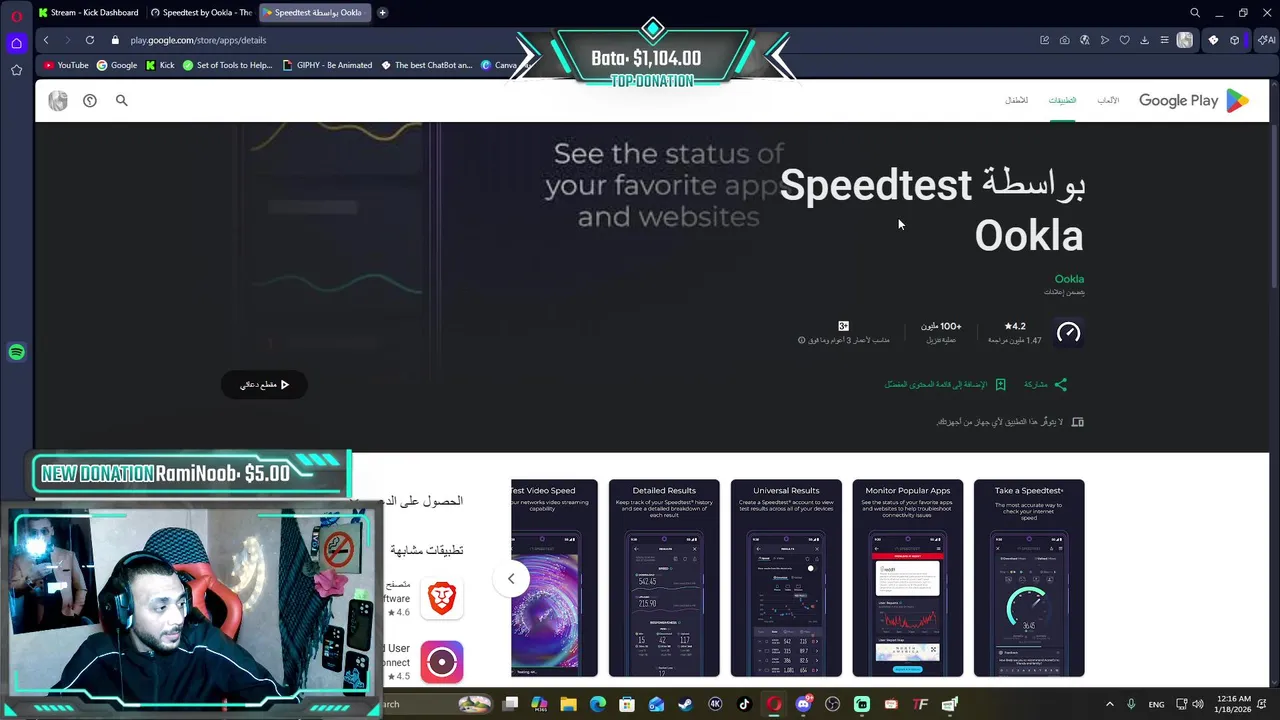Screen dimensions: 1280x720
Task: Open Steam from the taskbar
Action: click(685, 704)
